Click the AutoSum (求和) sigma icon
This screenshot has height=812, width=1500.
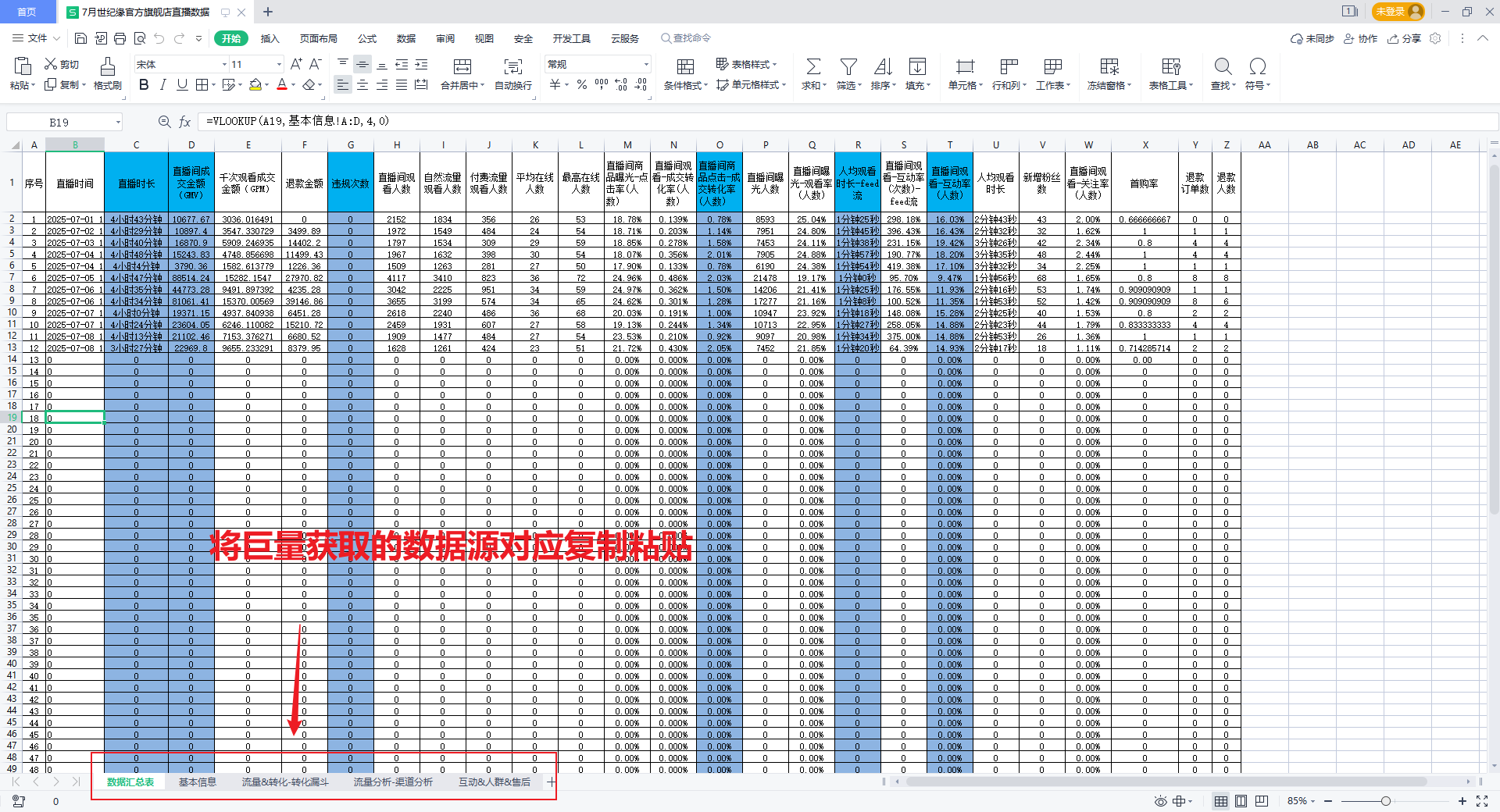point(812,67)
